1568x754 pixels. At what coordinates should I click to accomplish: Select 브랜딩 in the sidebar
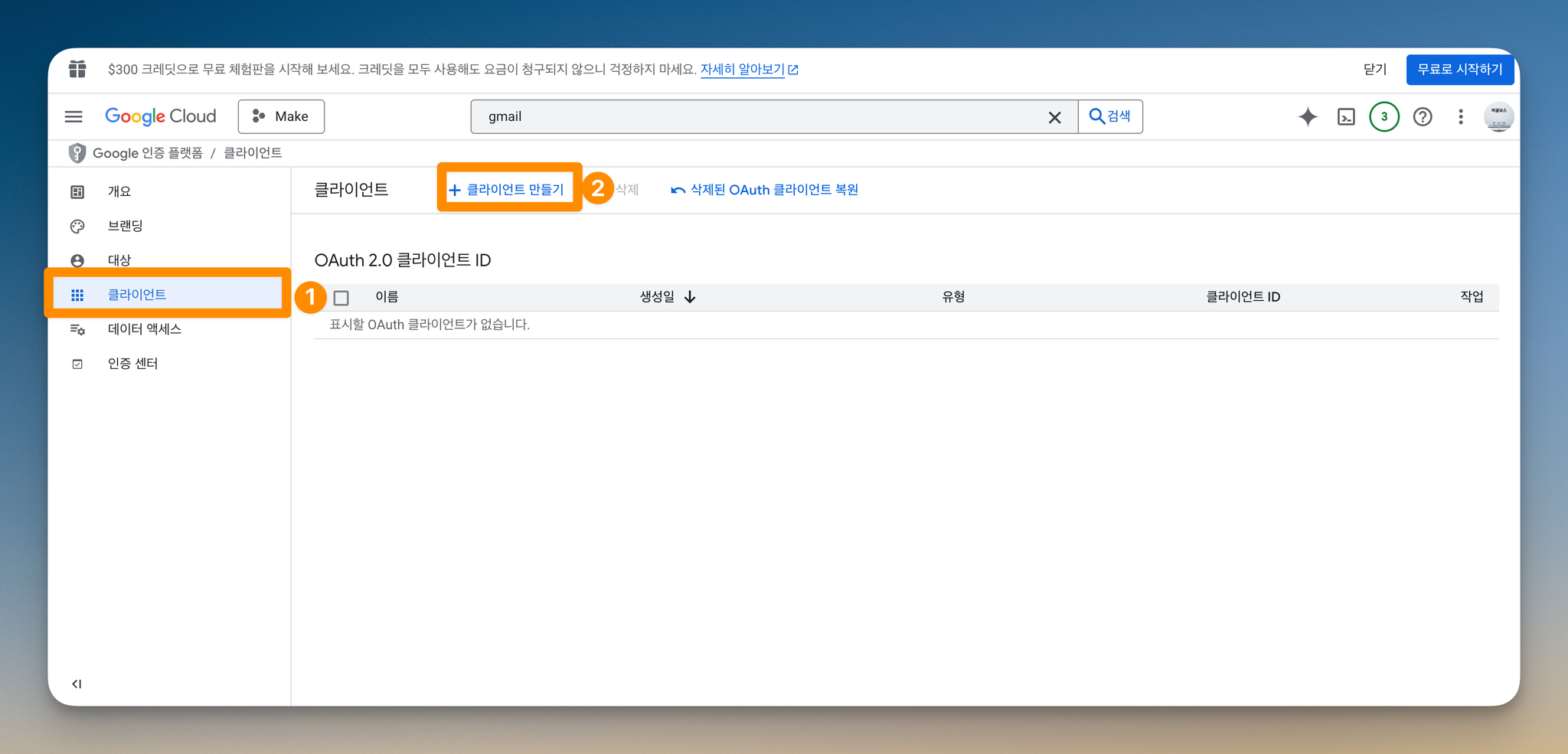[126, 226]
